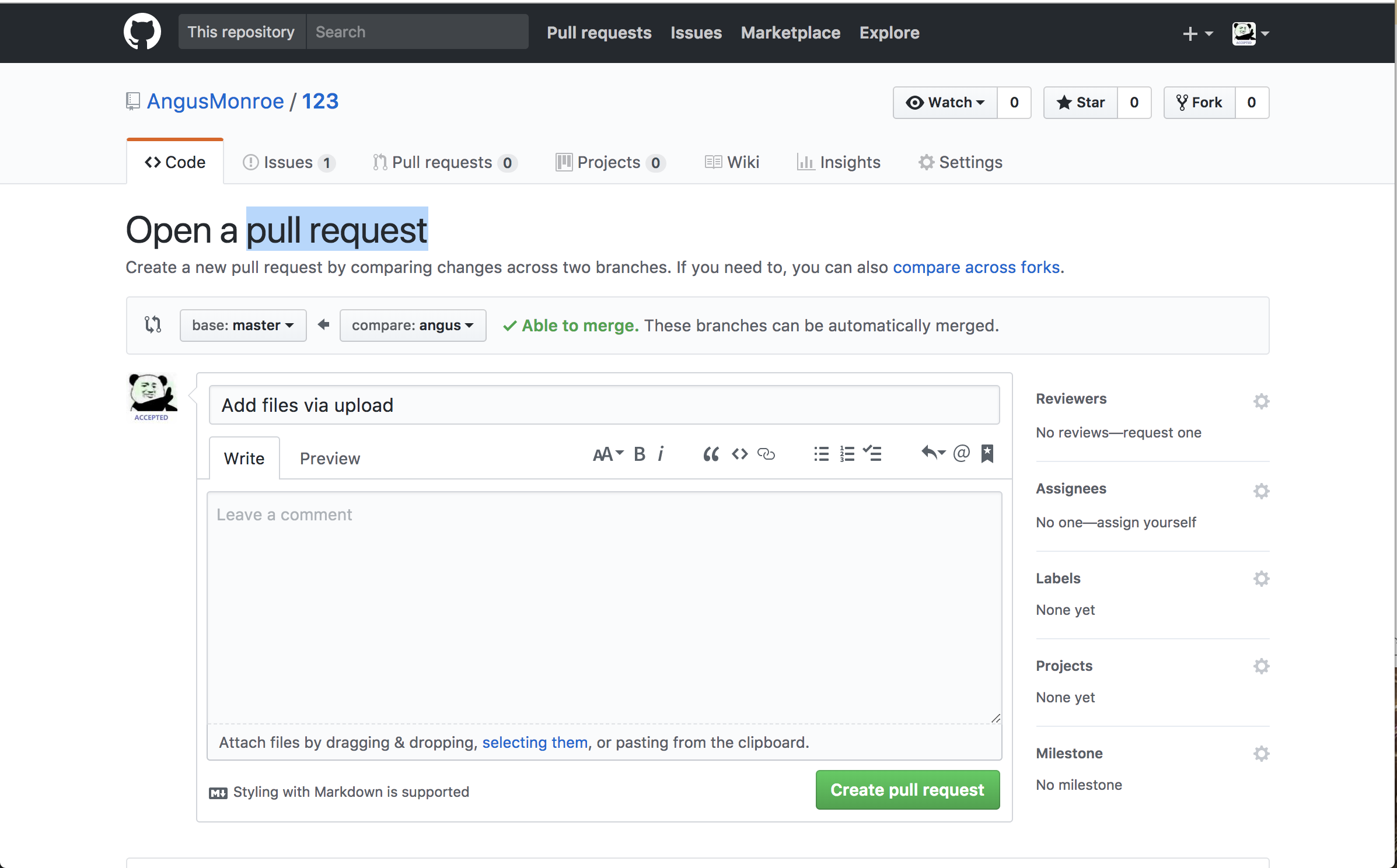This screenshot has width=1397, height=868.
Task: Click the Reviewers sidebar heading
Action: [1071, 398]
